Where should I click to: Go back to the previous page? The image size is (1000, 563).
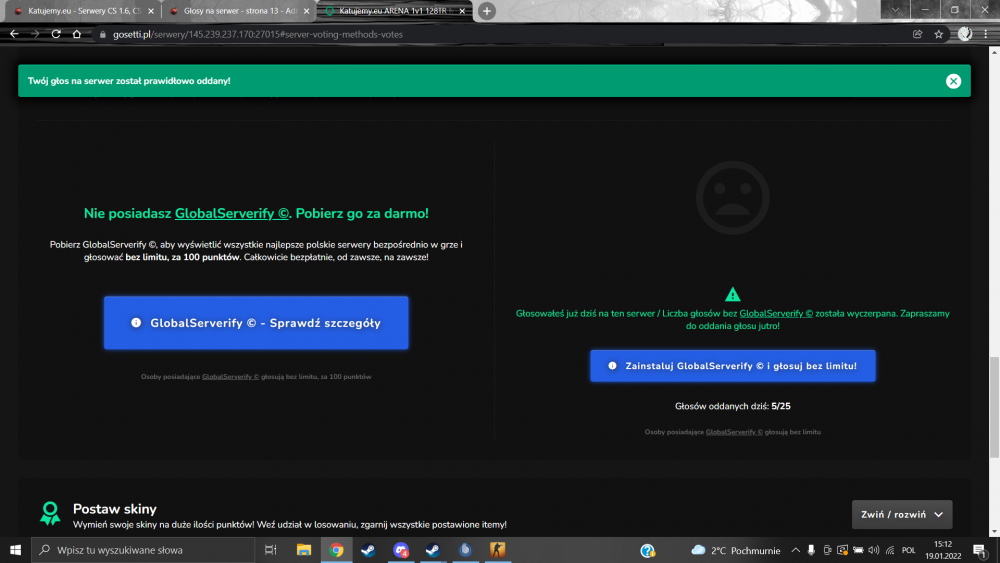point(14,34)
